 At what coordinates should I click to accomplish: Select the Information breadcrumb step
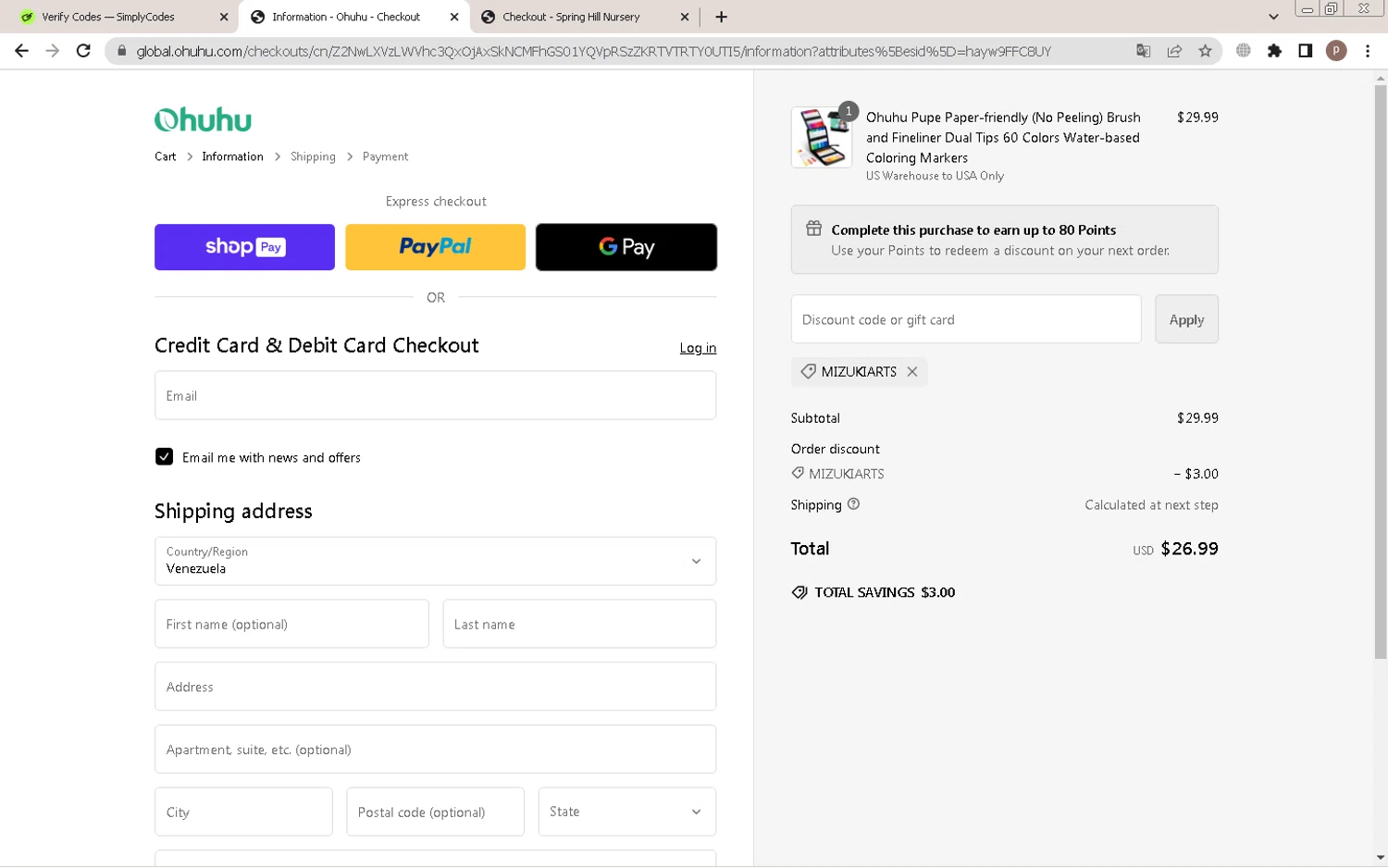[232, 156]
